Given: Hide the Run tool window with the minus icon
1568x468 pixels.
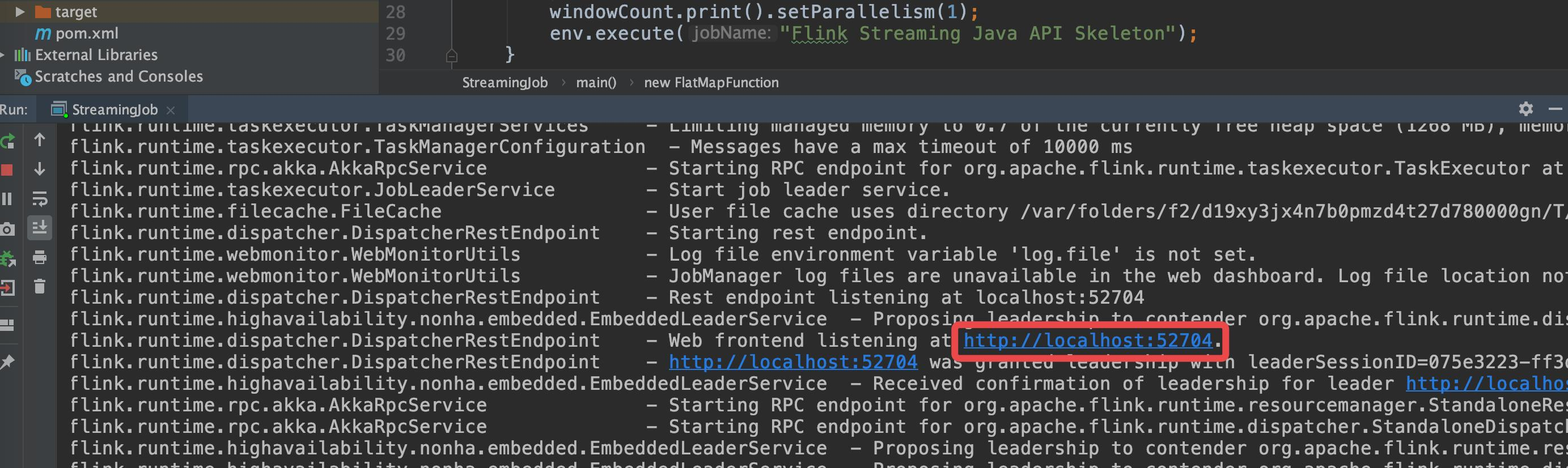Looking at the screenshot, I should coord(1556,109).
